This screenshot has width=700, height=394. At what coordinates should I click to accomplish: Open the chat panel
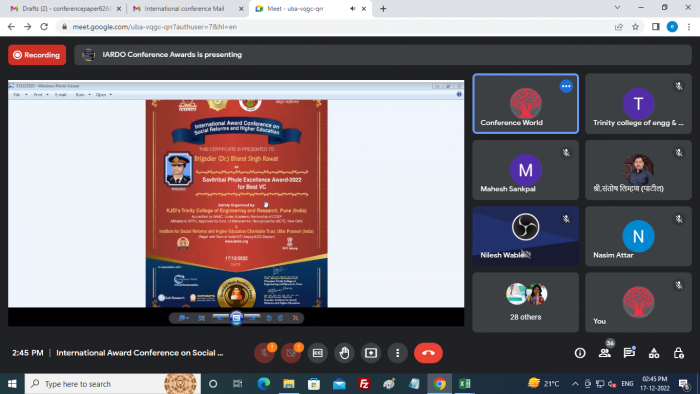(629, 353)
